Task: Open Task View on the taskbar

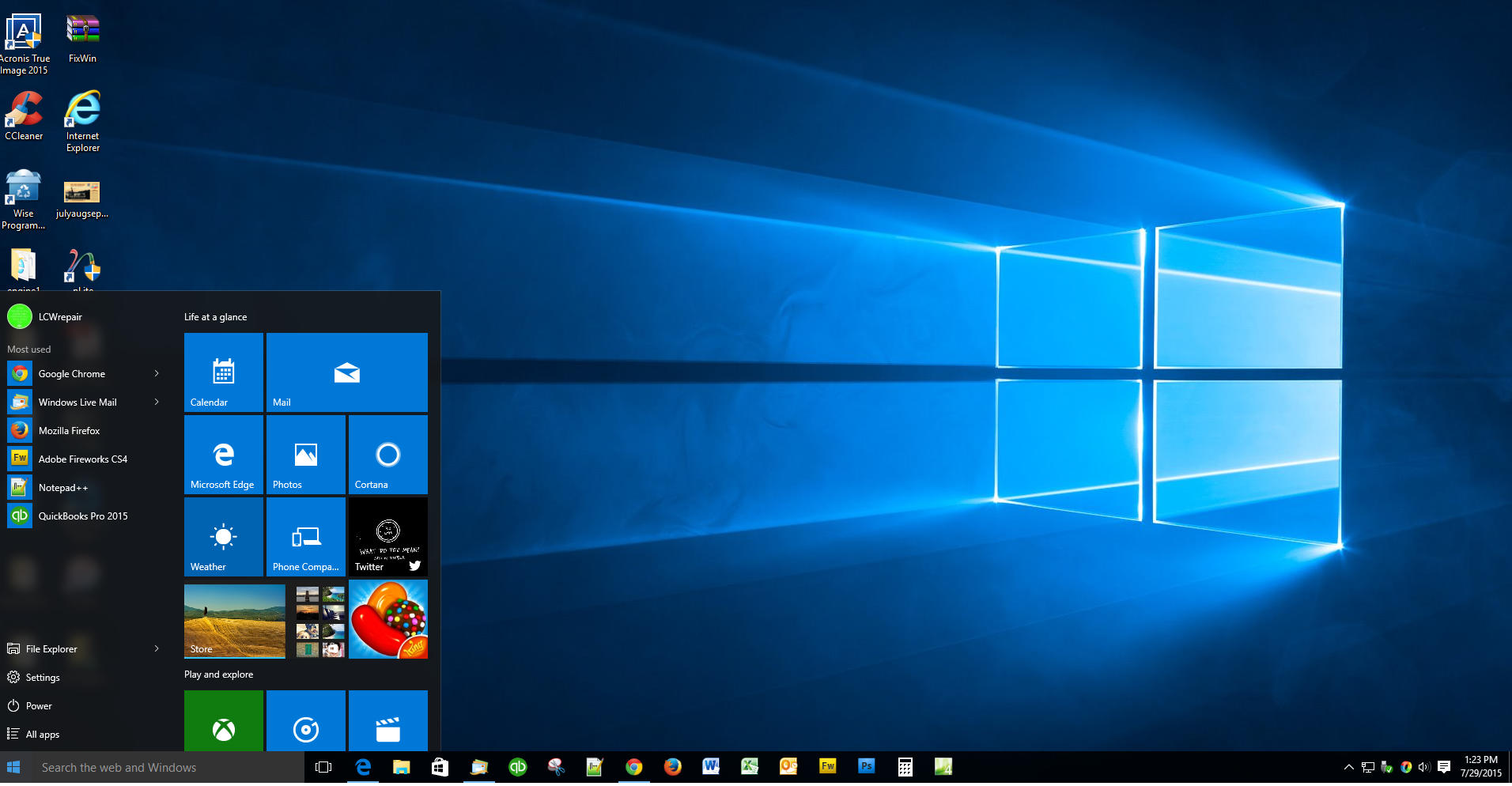Action: coord(323,767)
